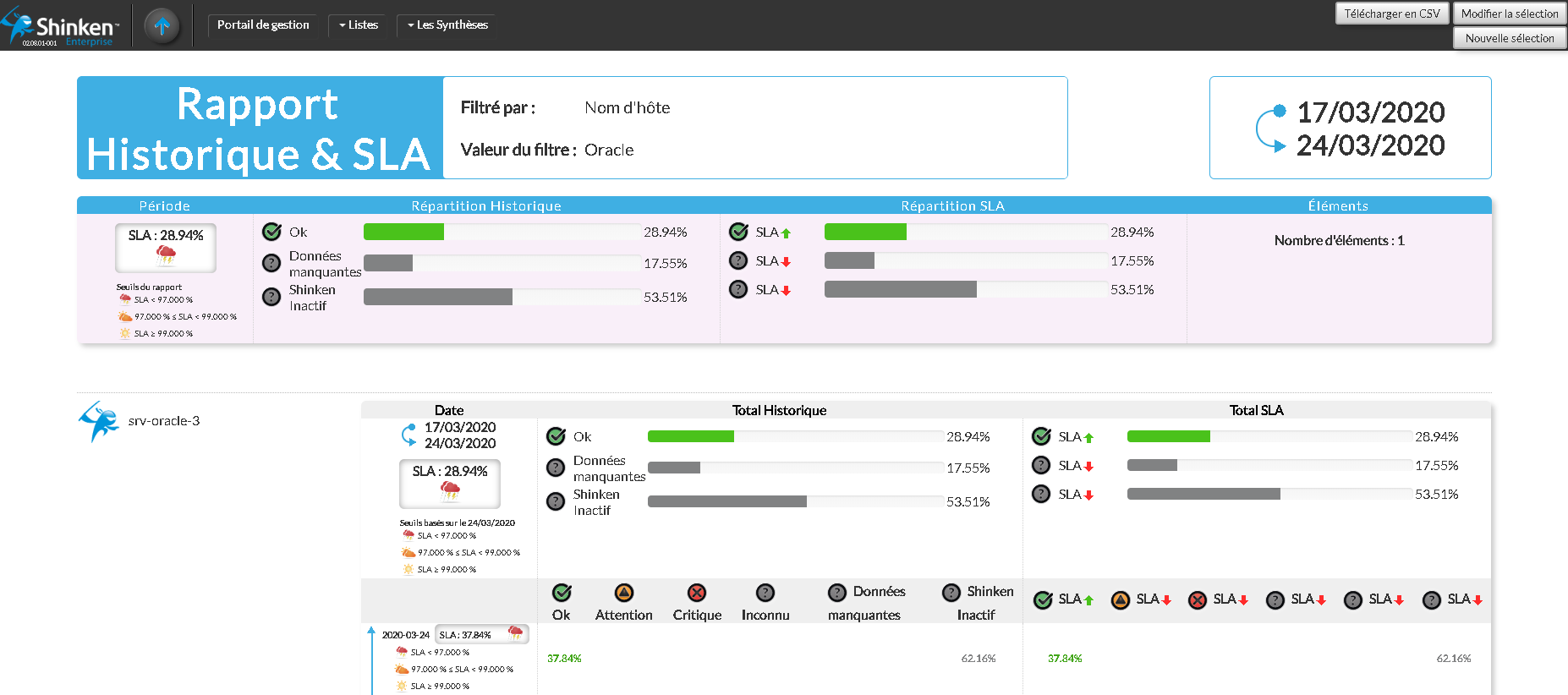Select the red Critique status icon
The image size is (1568, 695).
pos(697,593)
